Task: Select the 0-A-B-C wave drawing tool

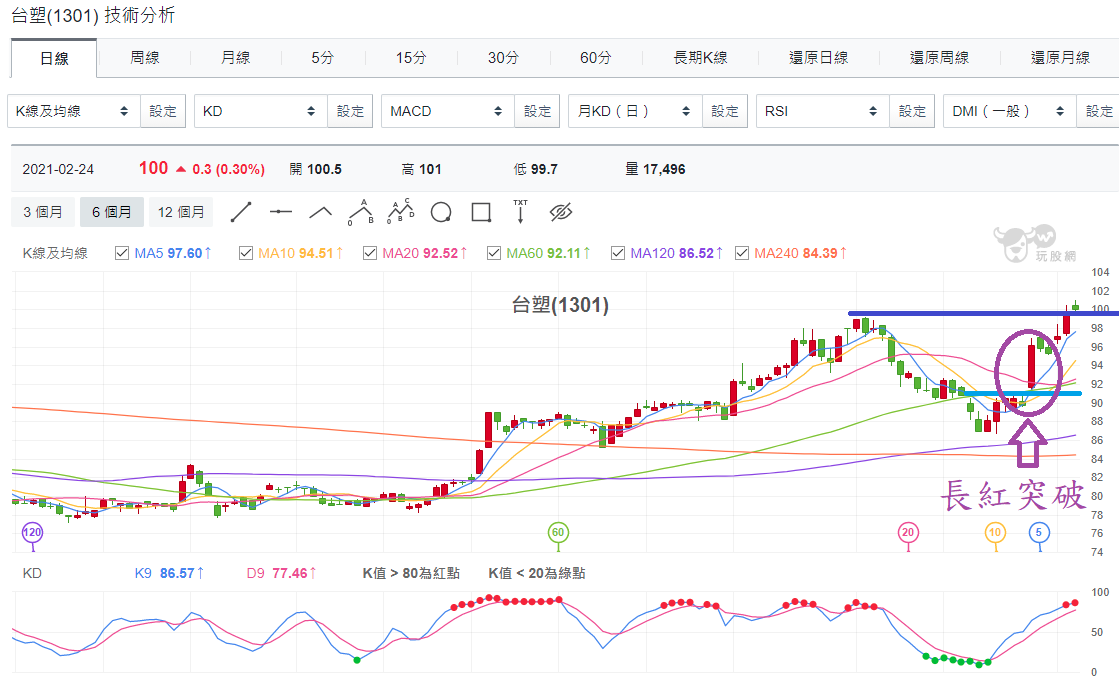Action: point(400,211)
